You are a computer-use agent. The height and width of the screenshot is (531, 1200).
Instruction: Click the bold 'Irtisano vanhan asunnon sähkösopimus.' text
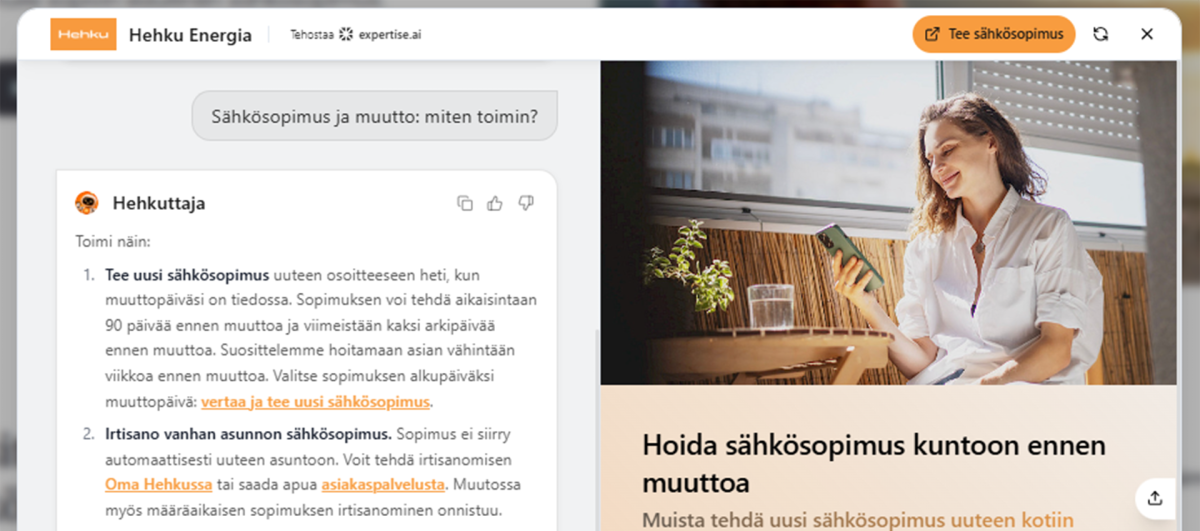point(248,434)
